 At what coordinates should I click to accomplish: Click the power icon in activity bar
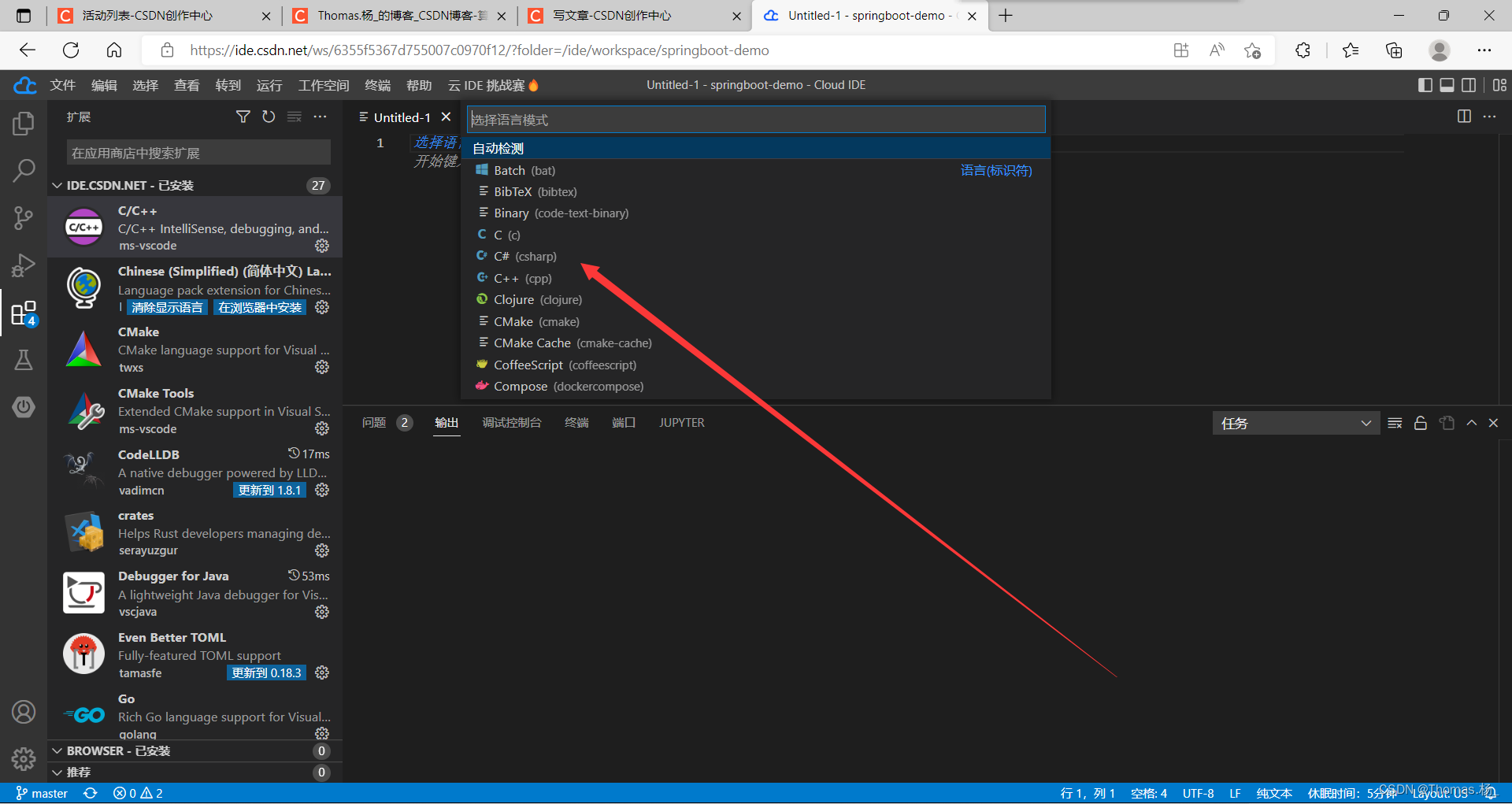pyautogui.click(x=24, y=407)
